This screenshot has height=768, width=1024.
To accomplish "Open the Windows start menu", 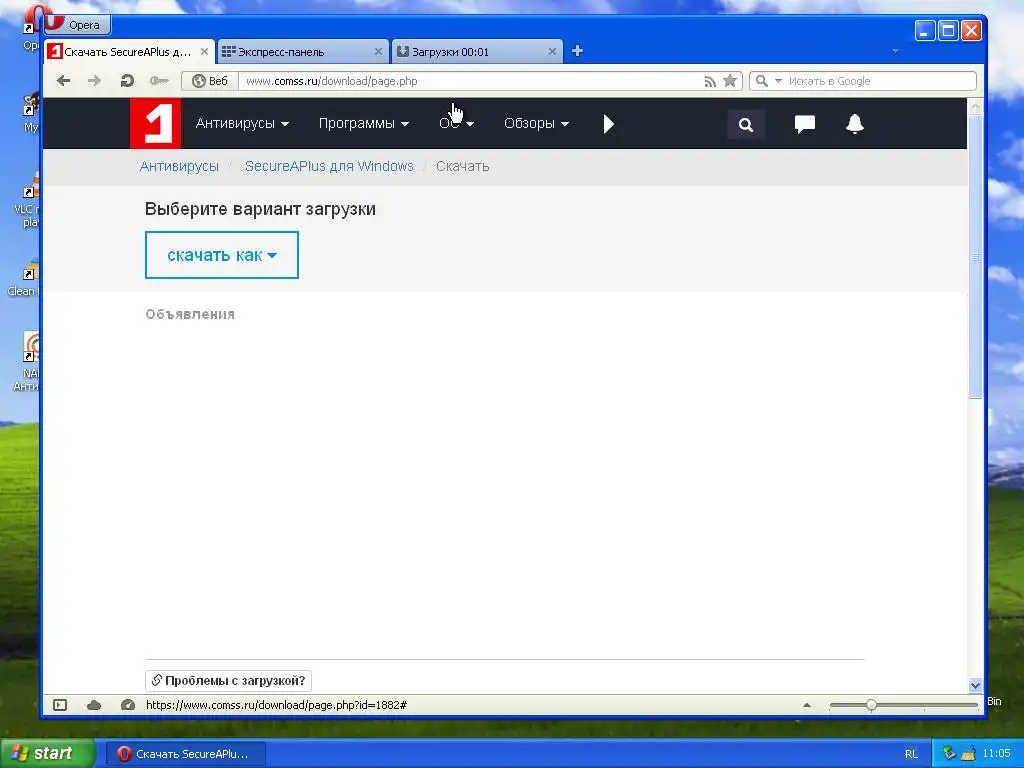I will (x=47, y=754).
